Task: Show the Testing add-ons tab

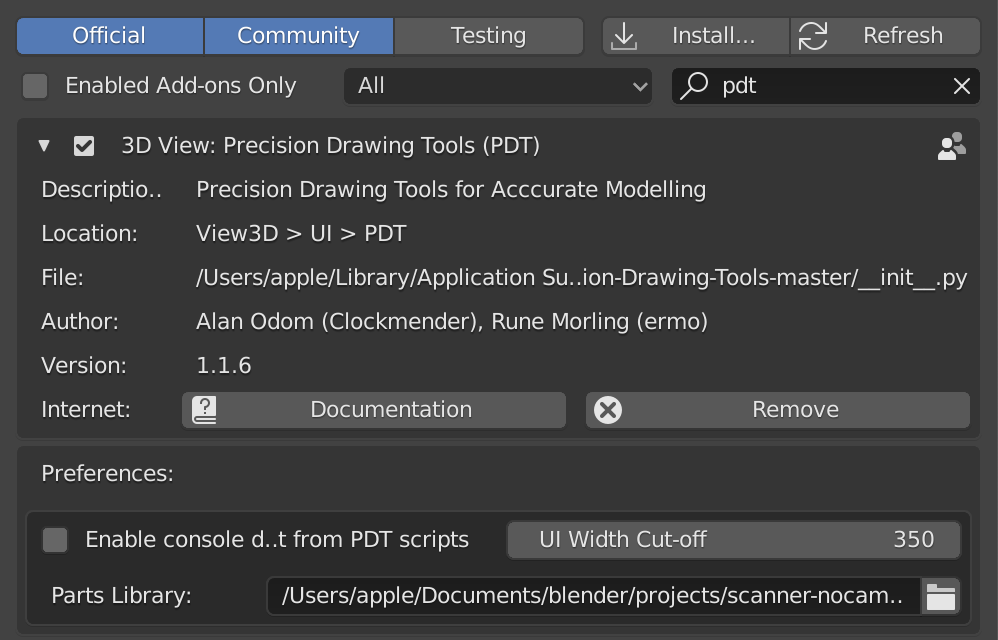Action: pos(488,36)
